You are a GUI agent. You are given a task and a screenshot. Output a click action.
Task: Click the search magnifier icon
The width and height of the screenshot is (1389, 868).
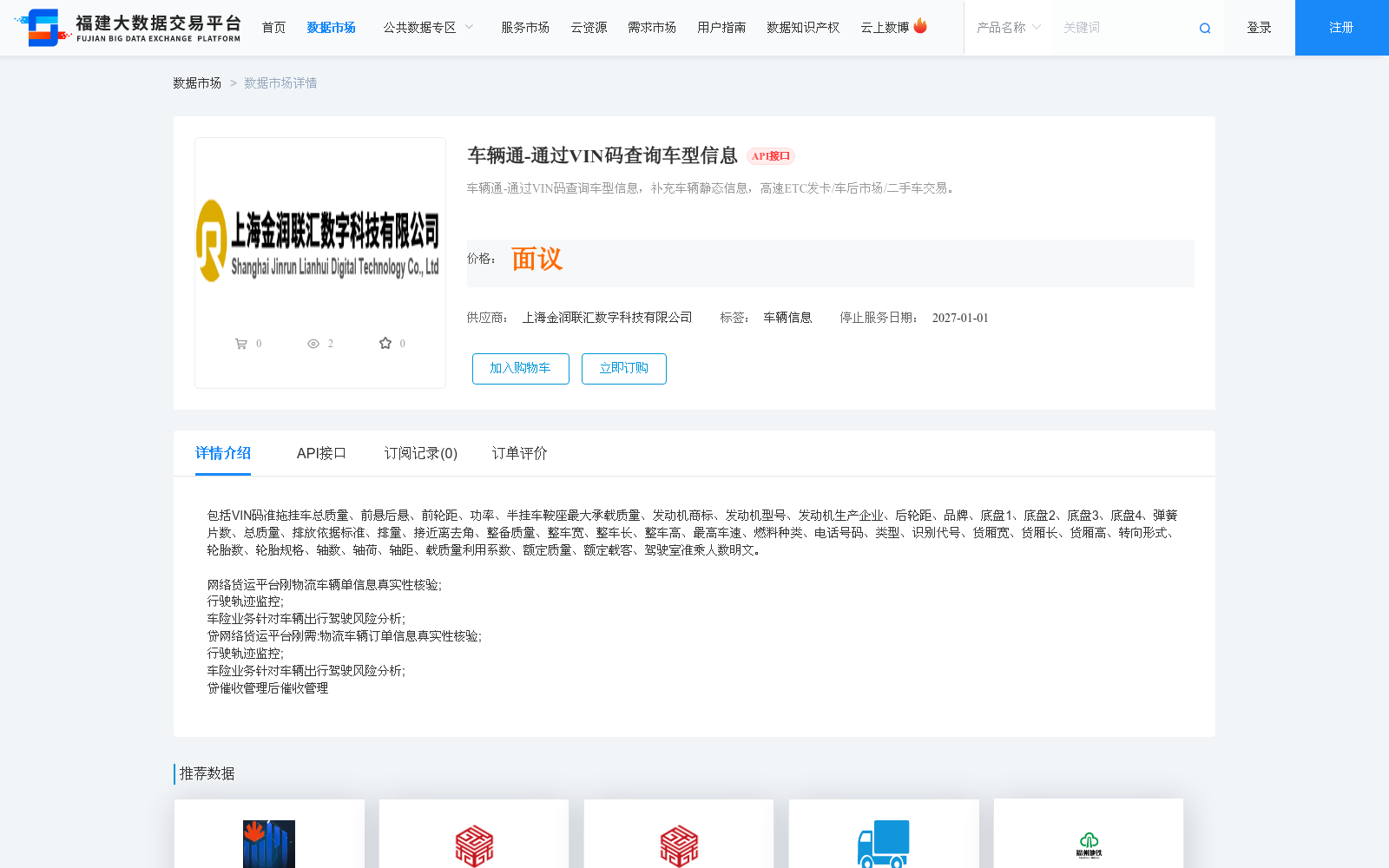[1205, 29]
